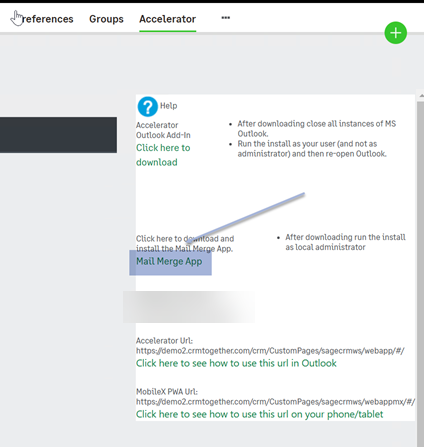
Task: Click the MobileX PWA Url address text
Action: (x=275, y=402)
